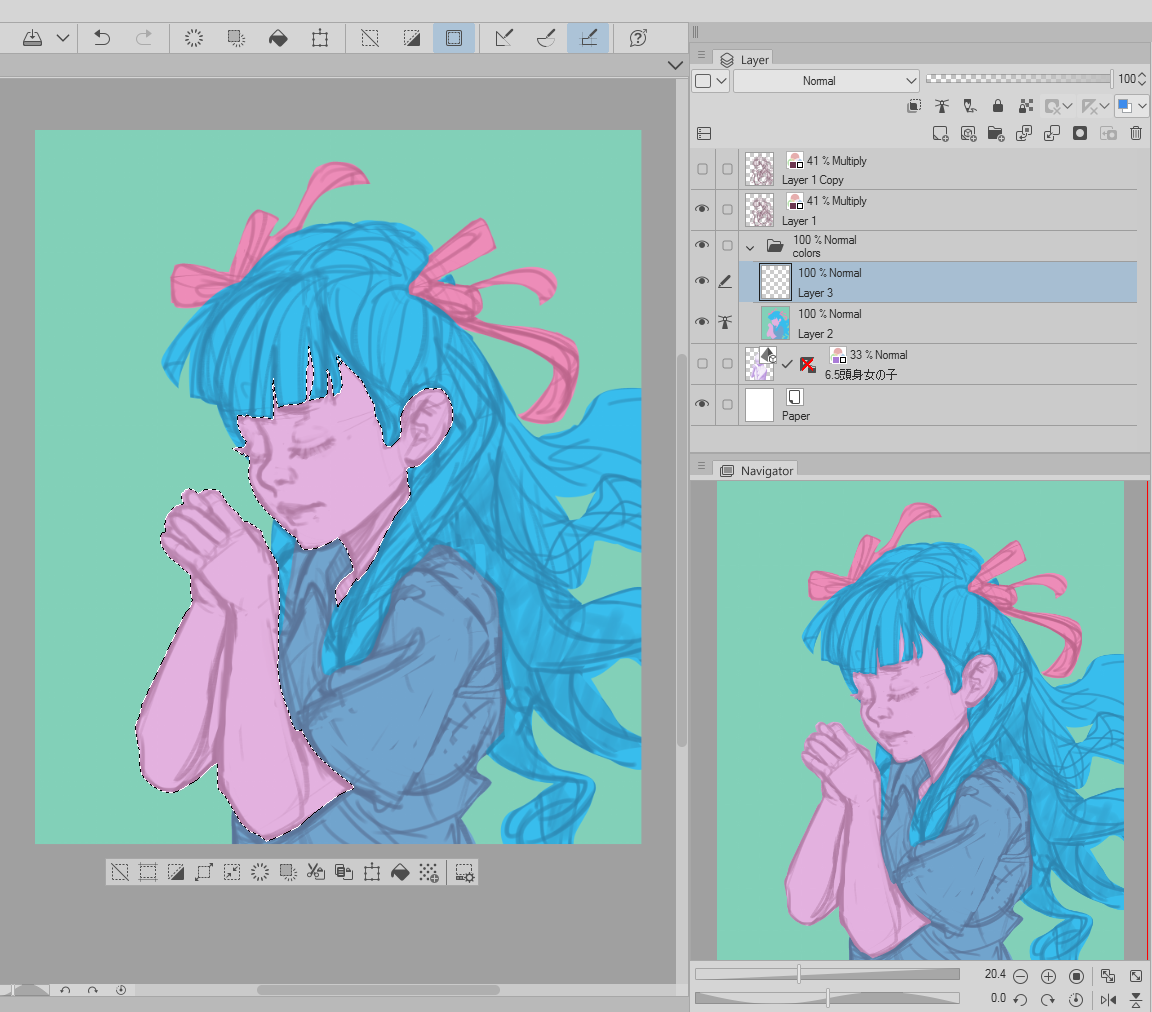Click the Paper layer thumbnail
Image resolution: width=1152 pixels, height=1012 pixels.
point(760,404)
